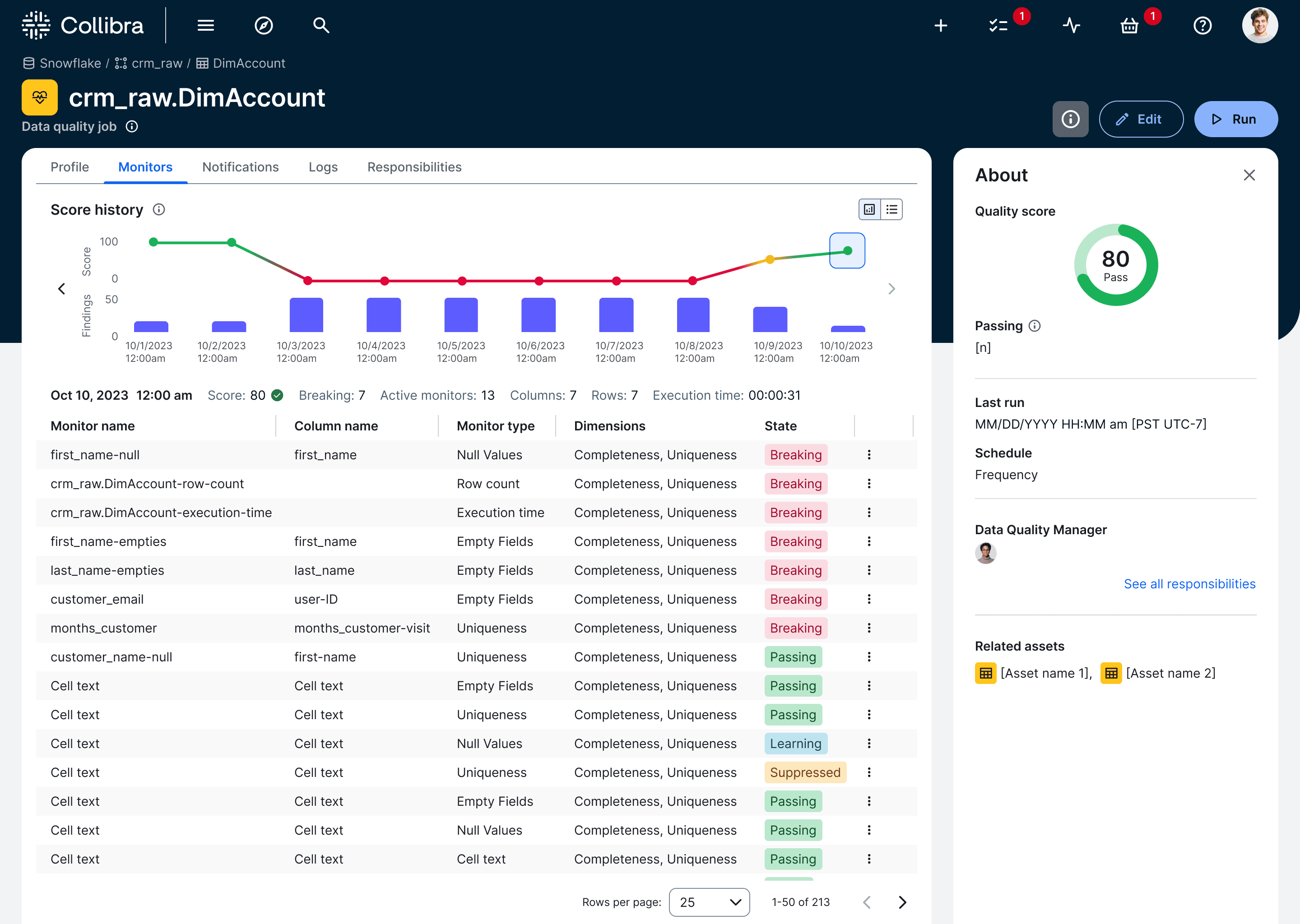Image resolution: width=1300 pixels, height=924 pixels.
Task: Open the tasks checklist icon
Action: (x=998, y=26)
